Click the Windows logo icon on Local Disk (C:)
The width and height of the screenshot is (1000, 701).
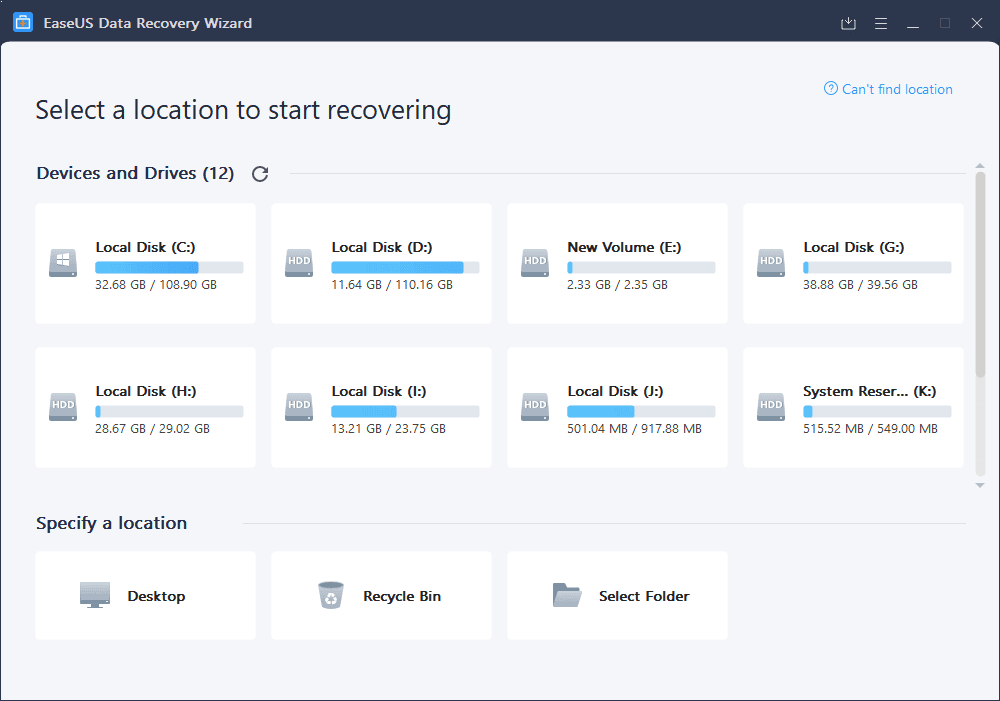pos(62,263)
